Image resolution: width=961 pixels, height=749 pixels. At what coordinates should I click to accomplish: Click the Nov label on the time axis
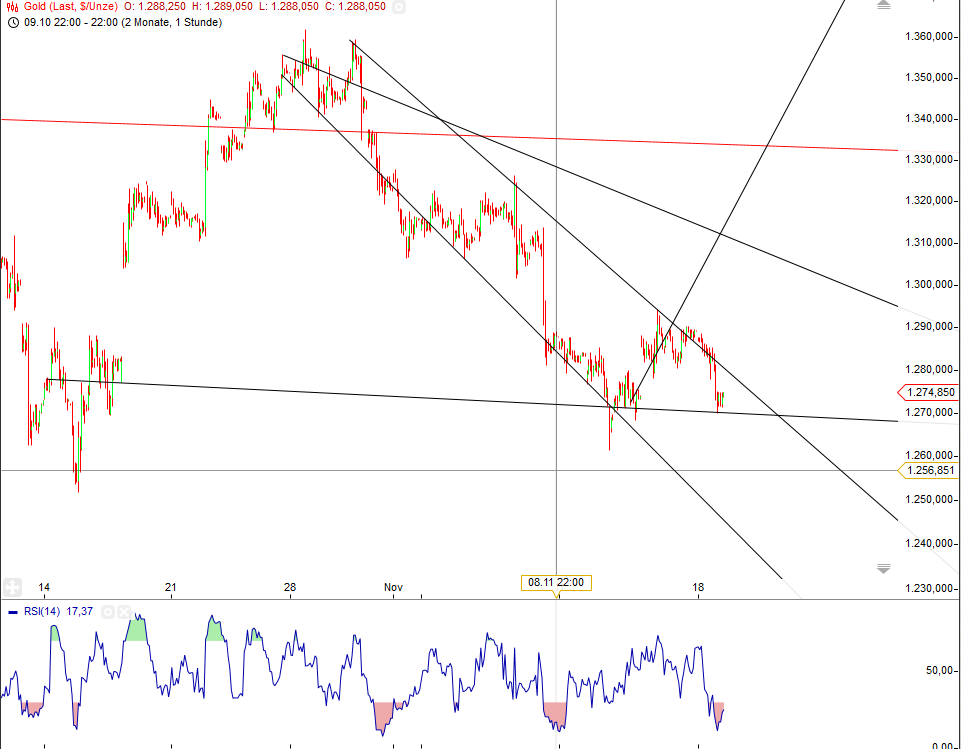click(392, 588)
